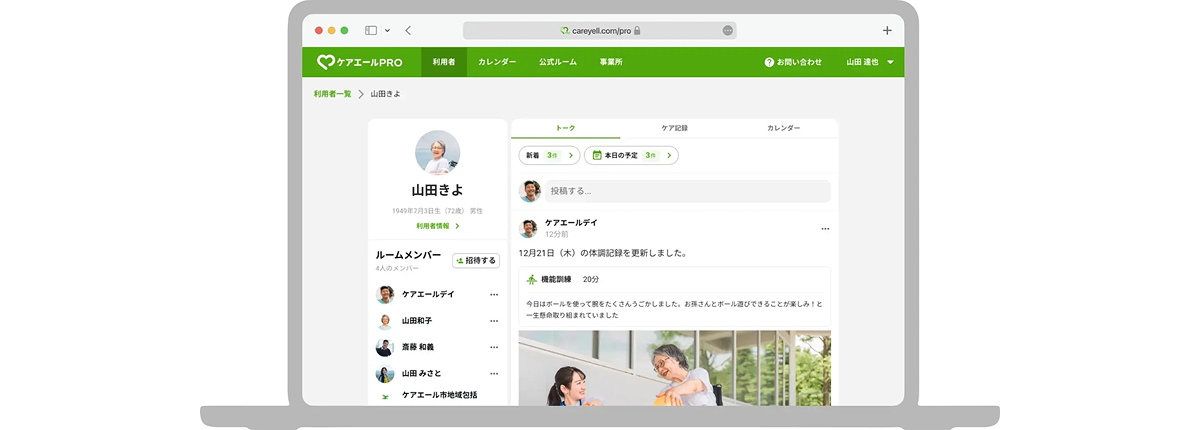The width and height of the screenshot is (1200, 430).
Task: Navigate to 利用者一覧 breadcrumb
Action: [x=332, y=94]
